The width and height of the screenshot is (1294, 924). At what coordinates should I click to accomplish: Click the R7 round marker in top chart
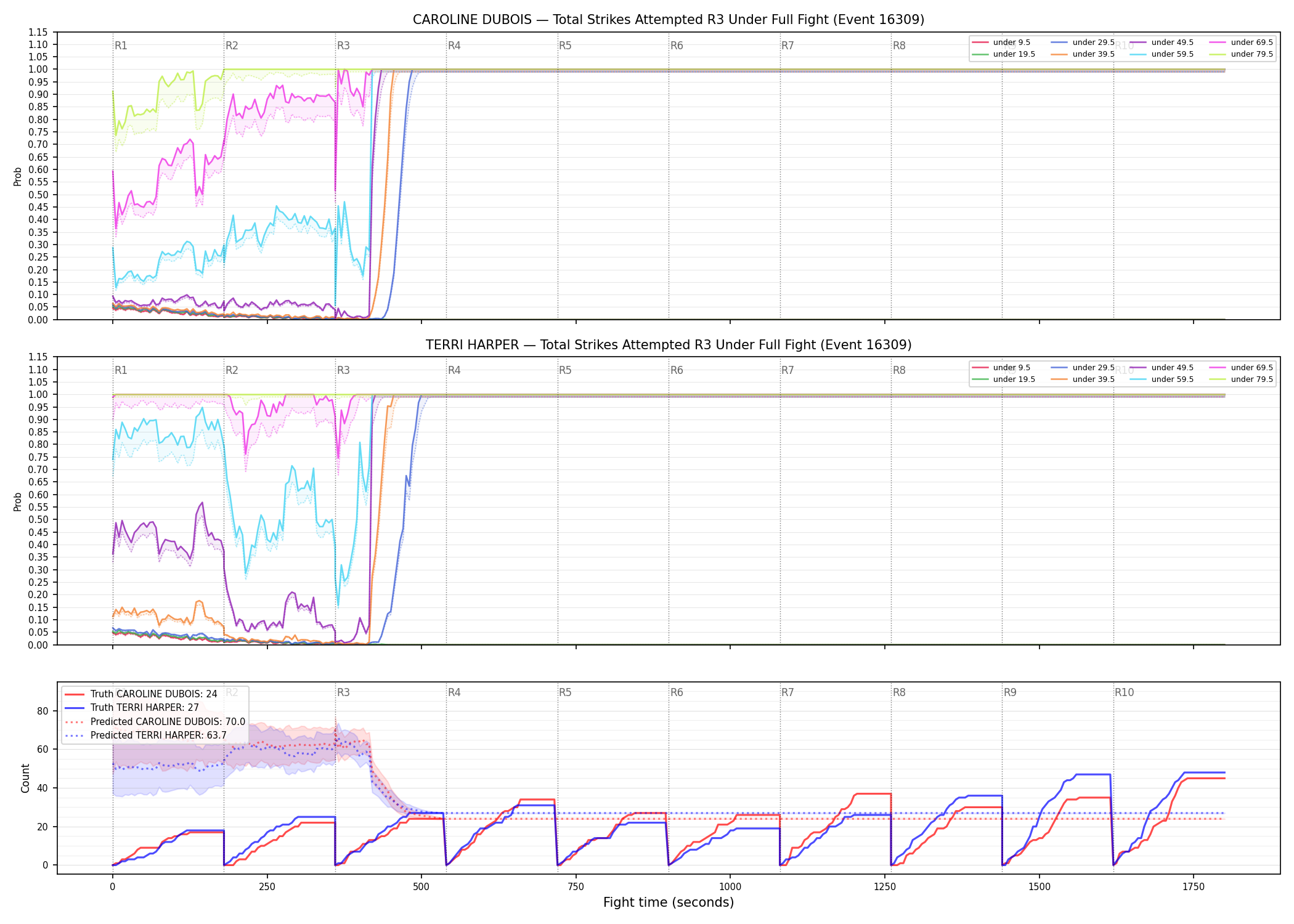click(787, 46)
